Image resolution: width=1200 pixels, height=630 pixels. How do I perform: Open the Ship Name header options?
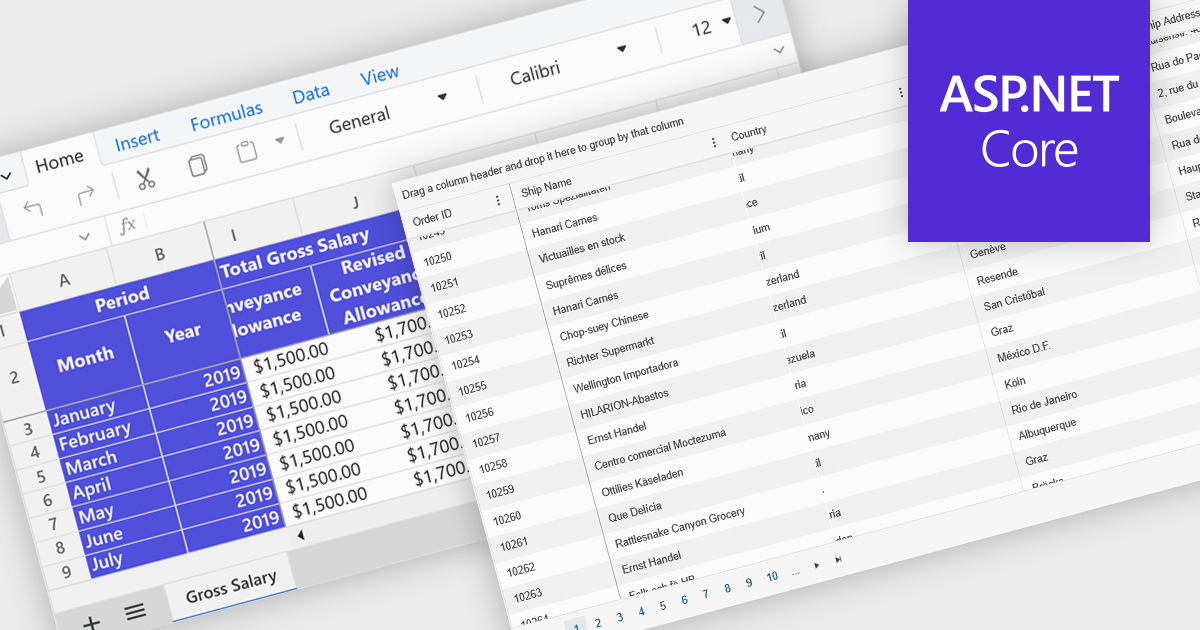pos(715,140)
